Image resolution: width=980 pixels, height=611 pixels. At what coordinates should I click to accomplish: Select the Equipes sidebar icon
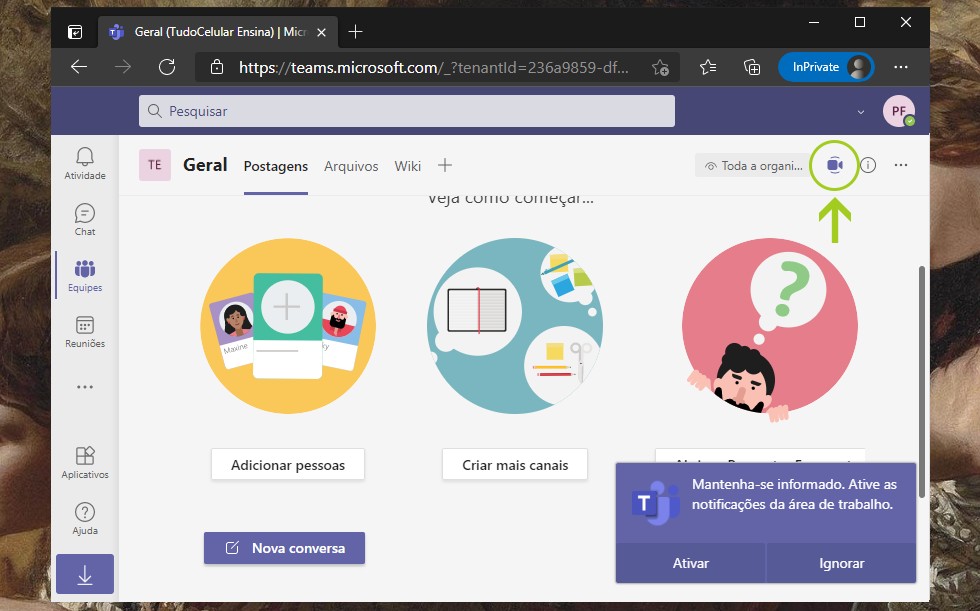click(85, 275)
